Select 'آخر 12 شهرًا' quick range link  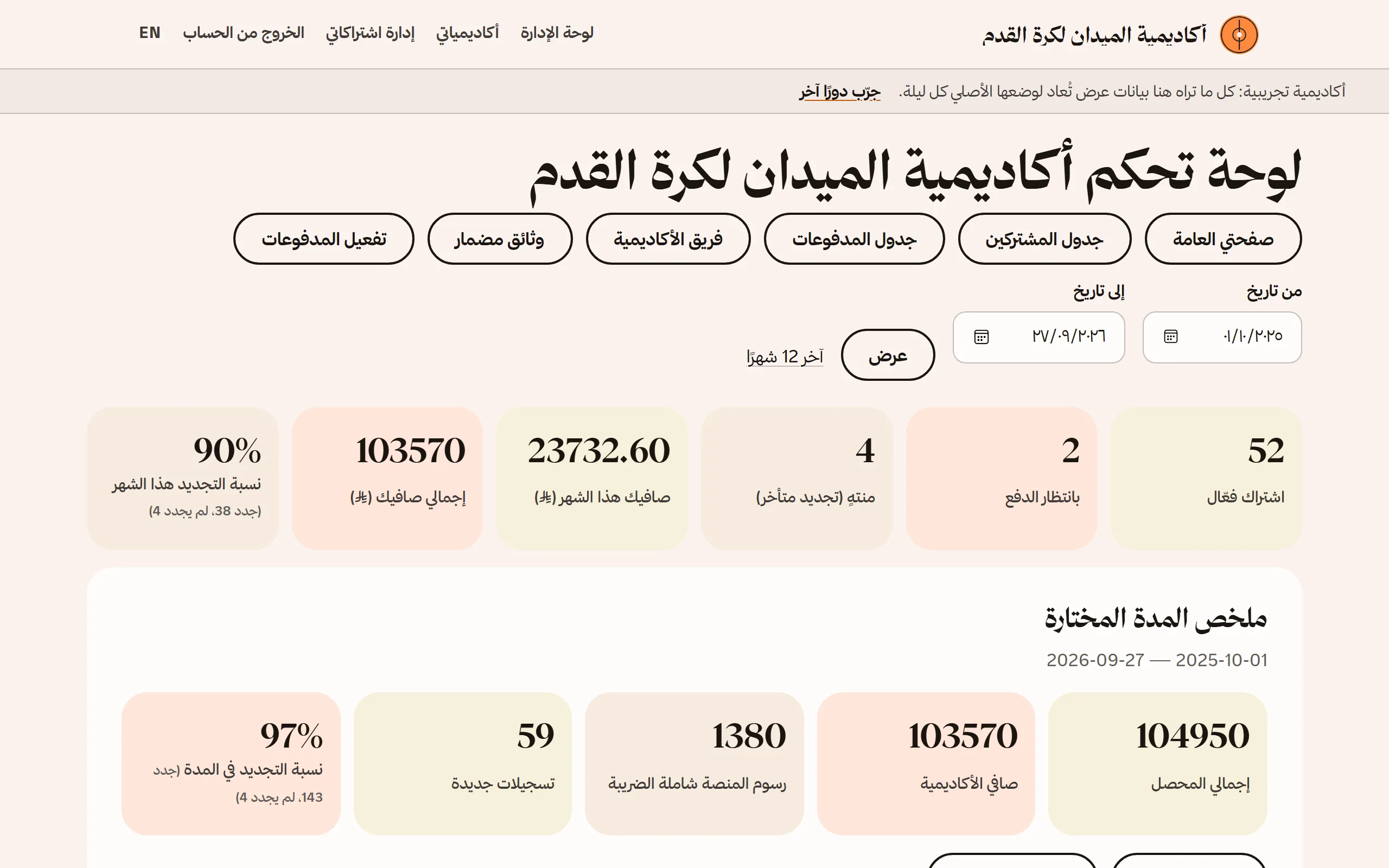coord(785,357)
